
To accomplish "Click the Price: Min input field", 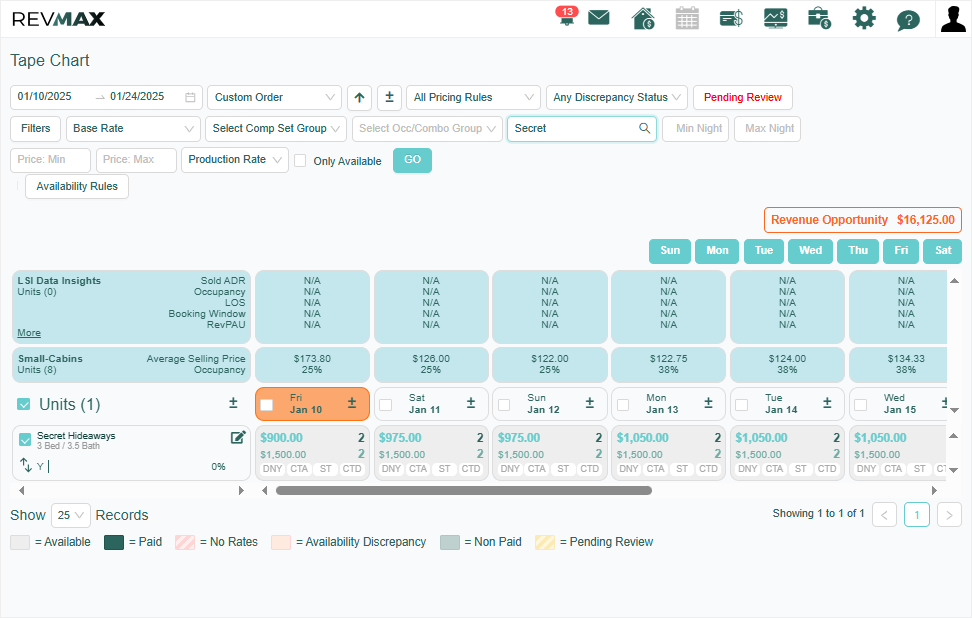I will (50, 160).
